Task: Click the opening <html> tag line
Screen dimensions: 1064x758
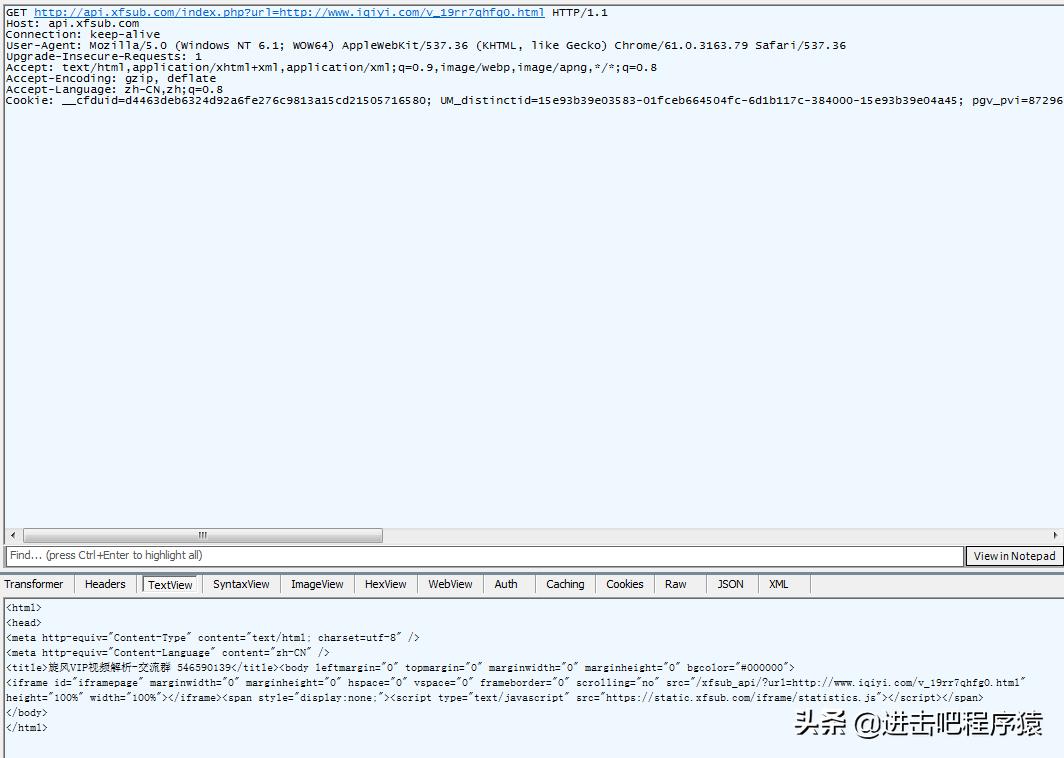Action: [x=24, y=607]
